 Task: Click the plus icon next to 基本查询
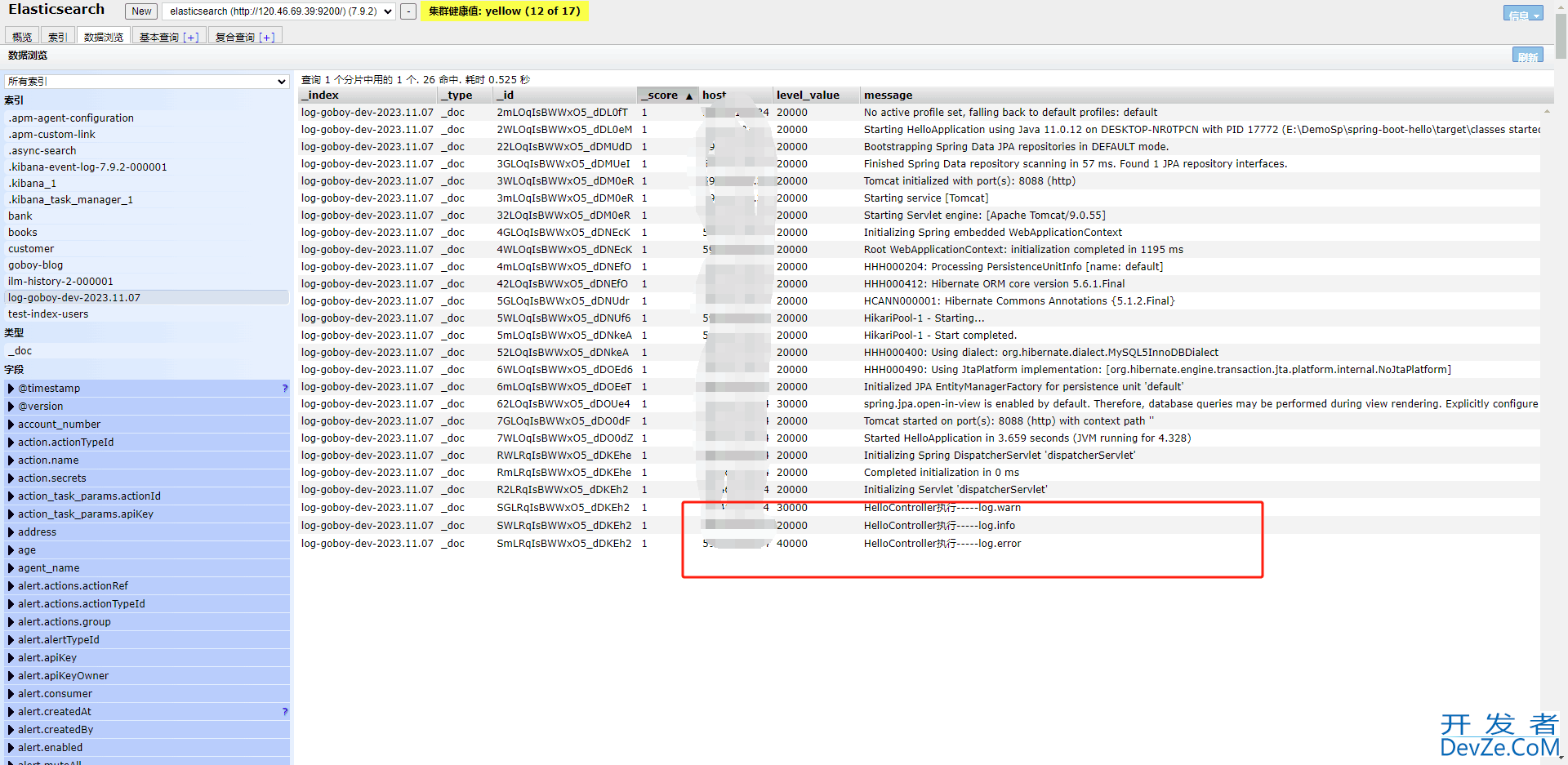click(x=191, y=38)
